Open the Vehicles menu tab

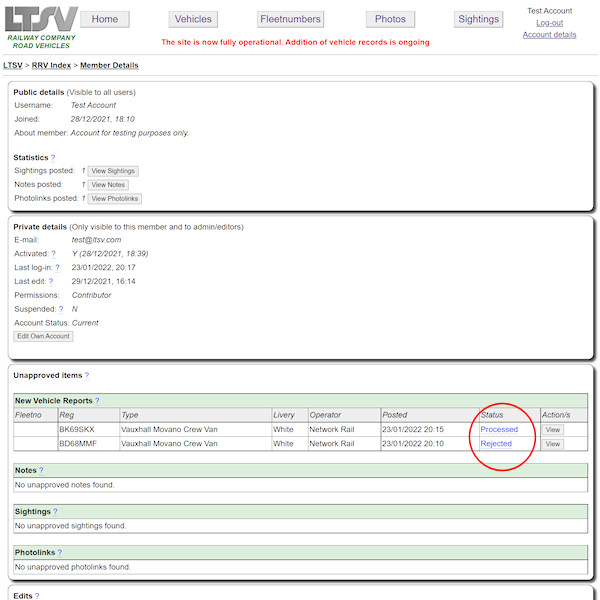coord(193,19)
